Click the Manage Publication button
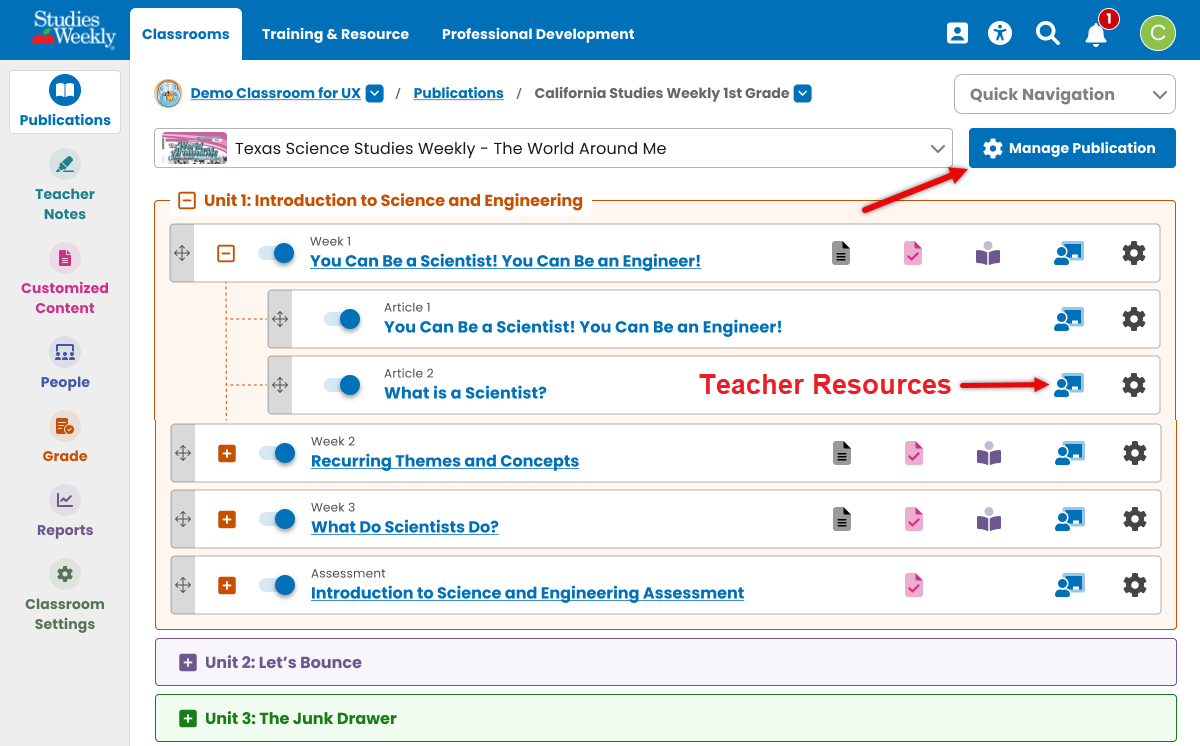The image size is (1200, 746). click(x=1072, y=148)
